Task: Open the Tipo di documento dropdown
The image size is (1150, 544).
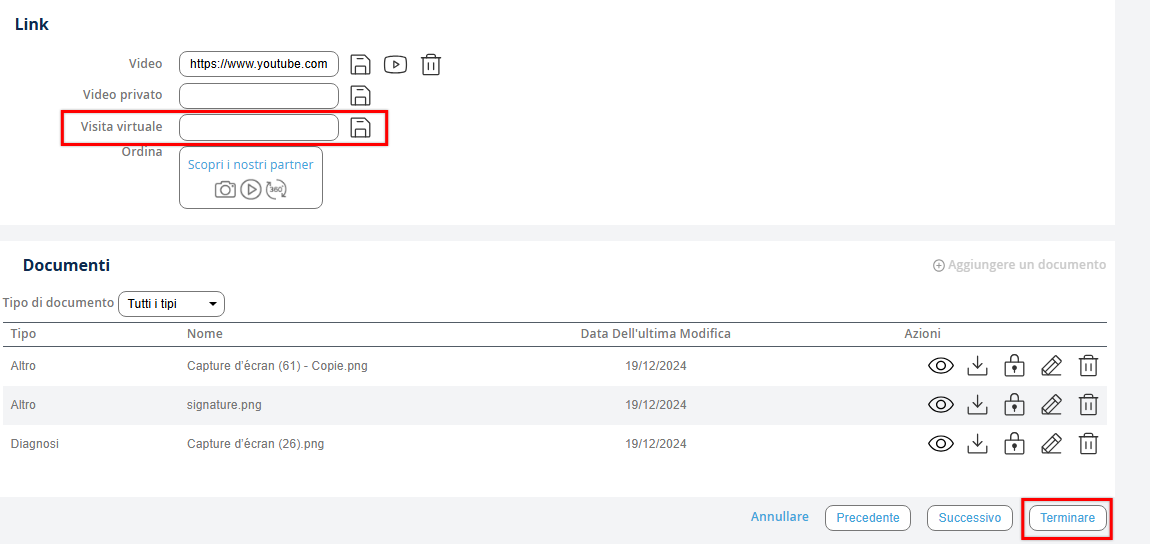Action: point(171,304)
